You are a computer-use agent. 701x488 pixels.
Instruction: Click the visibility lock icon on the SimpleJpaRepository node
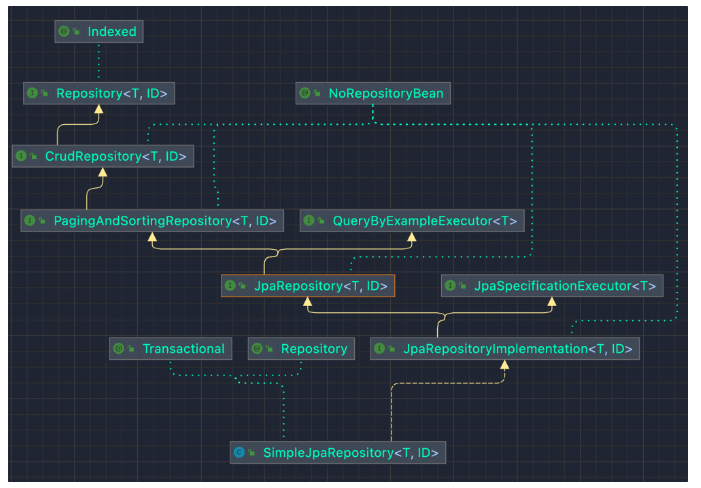(252, 453)
